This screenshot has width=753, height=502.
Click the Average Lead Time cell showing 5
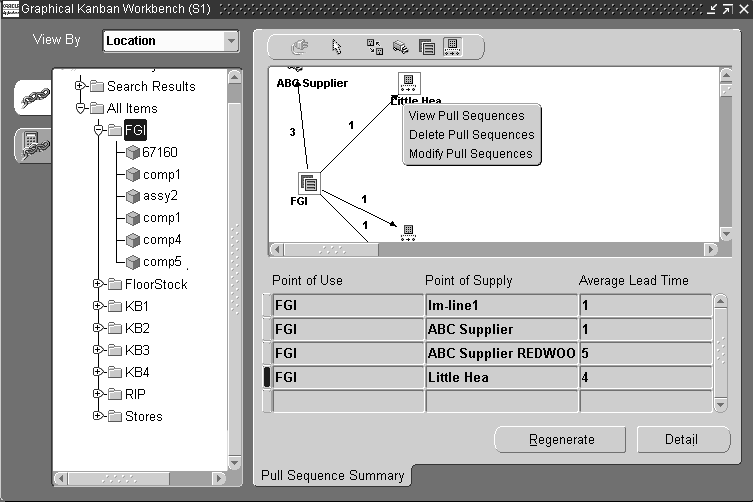(x=645, y=354)
